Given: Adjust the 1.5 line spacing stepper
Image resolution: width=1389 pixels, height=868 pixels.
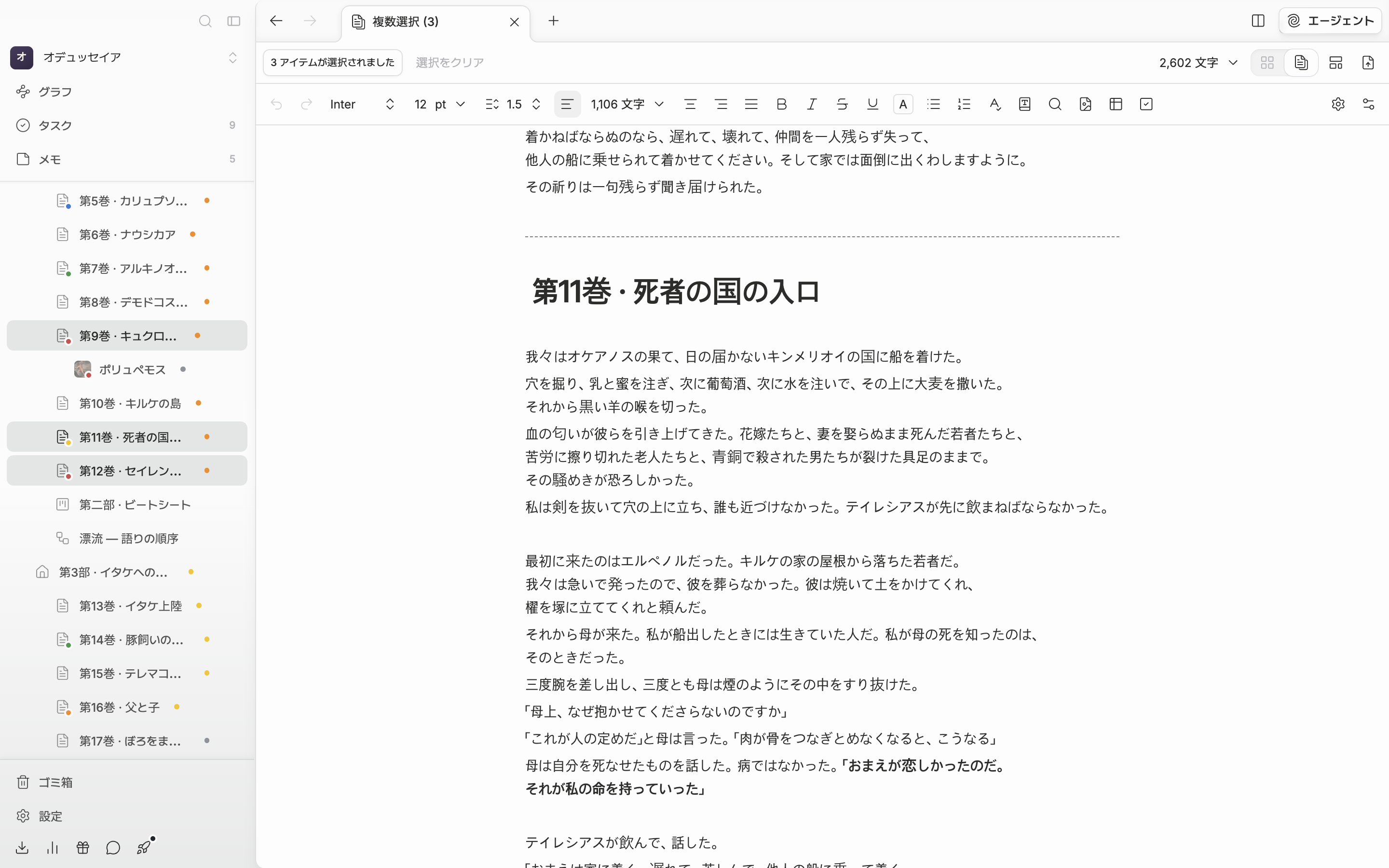Looking at the screenshot, I should (x=513, y=104).
